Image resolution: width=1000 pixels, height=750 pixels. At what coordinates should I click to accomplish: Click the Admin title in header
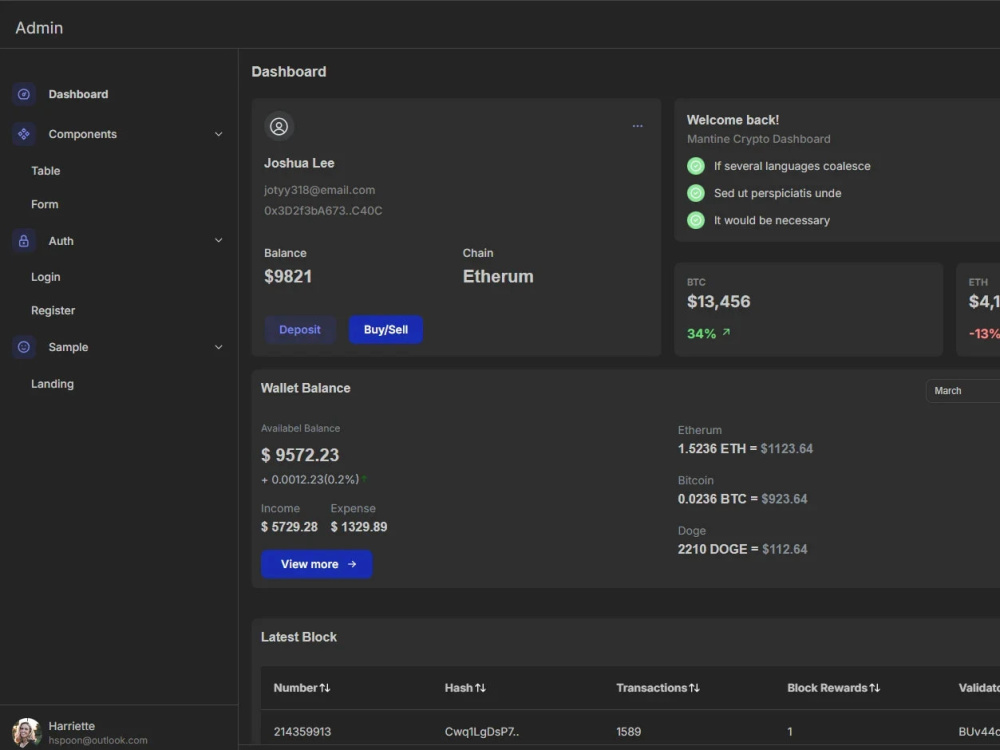(40, 28)
